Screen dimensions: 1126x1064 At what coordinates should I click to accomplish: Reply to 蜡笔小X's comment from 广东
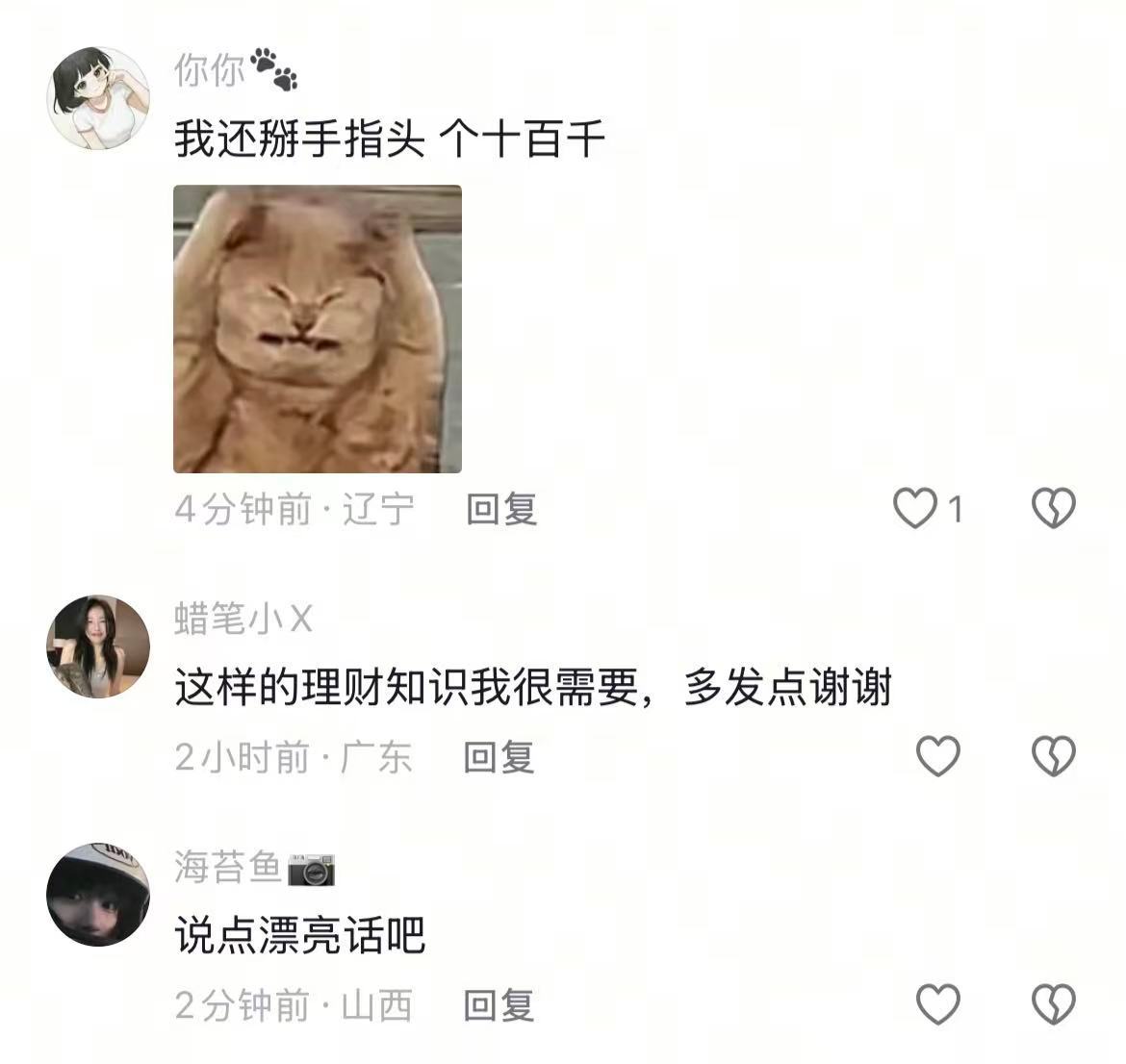point(499,757)
